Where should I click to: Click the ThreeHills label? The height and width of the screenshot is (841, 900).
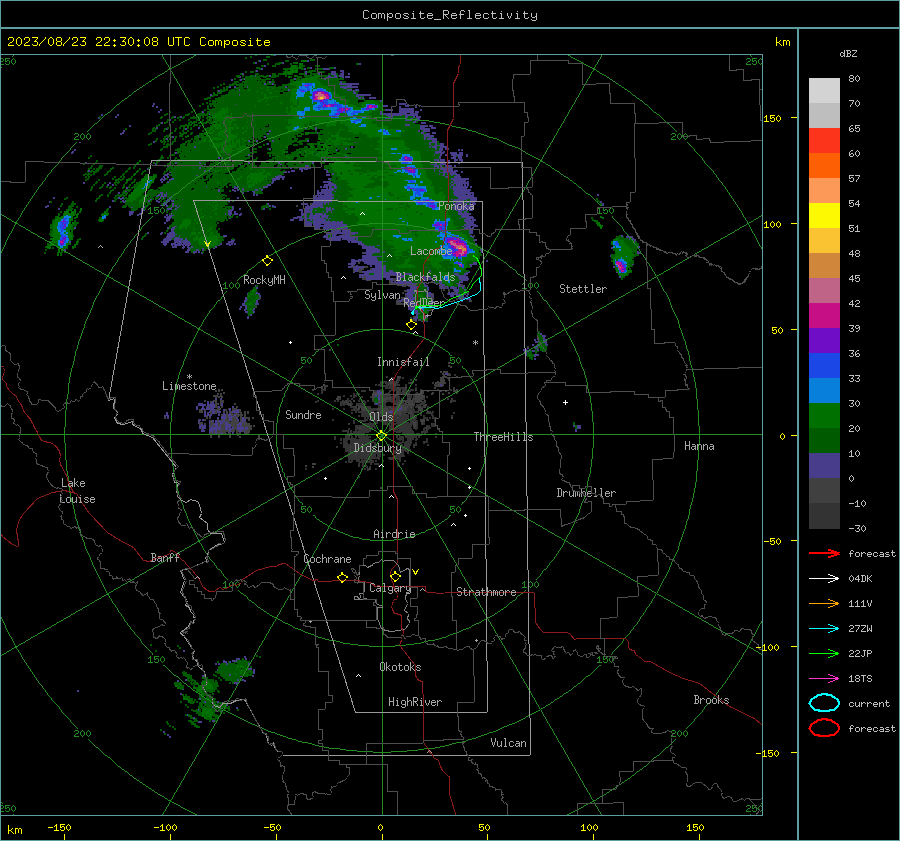pyautogui.click(x=503, y=437)
